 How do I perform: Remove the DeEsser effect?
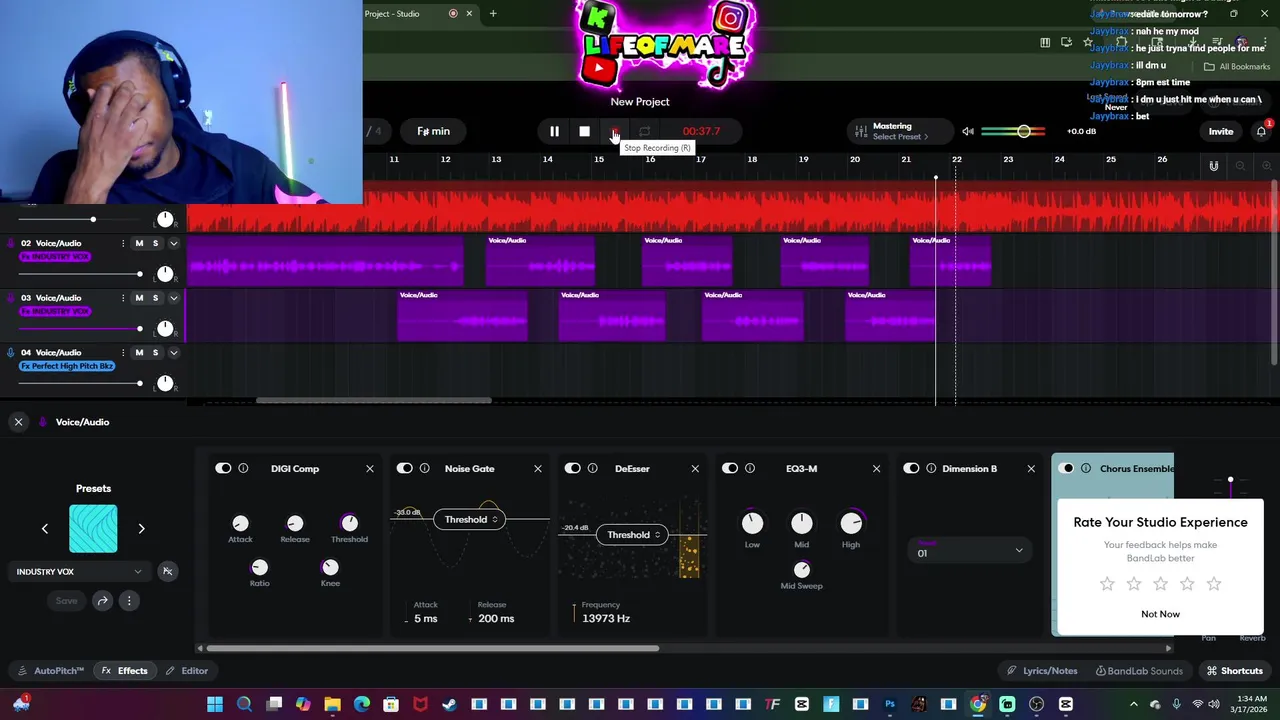pyautogui.click(x=695, y=468)
